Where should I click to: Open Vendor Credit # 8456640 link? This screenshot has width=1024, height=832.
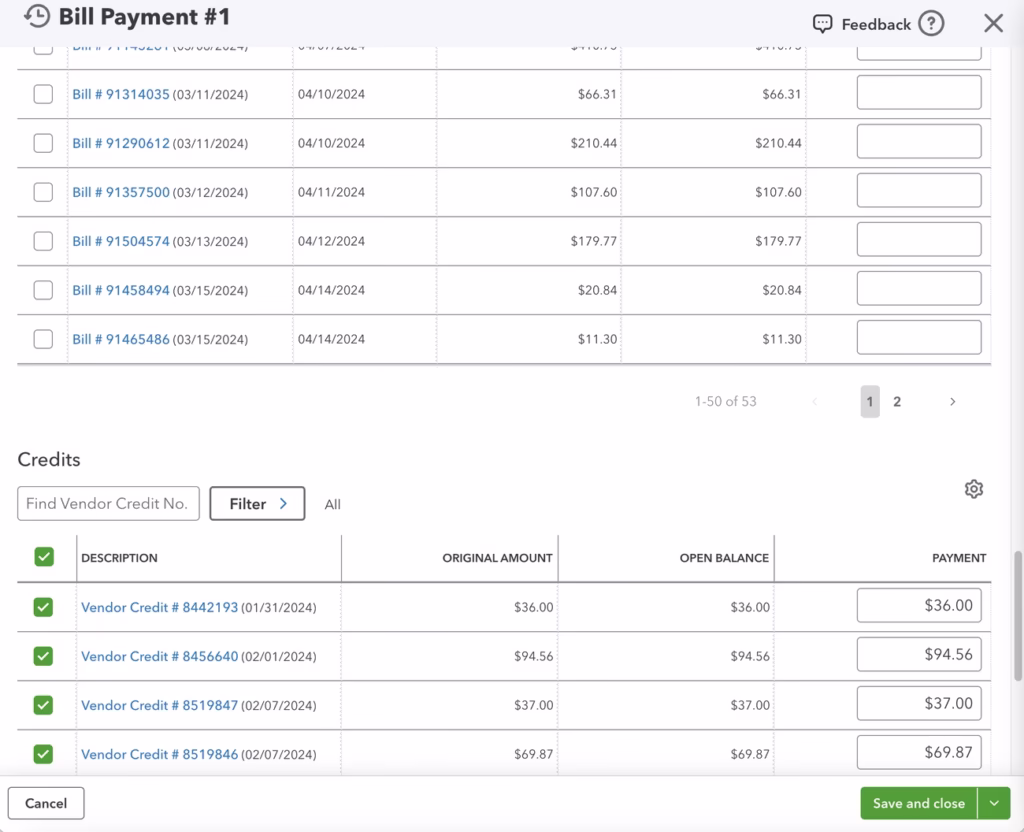159,656
